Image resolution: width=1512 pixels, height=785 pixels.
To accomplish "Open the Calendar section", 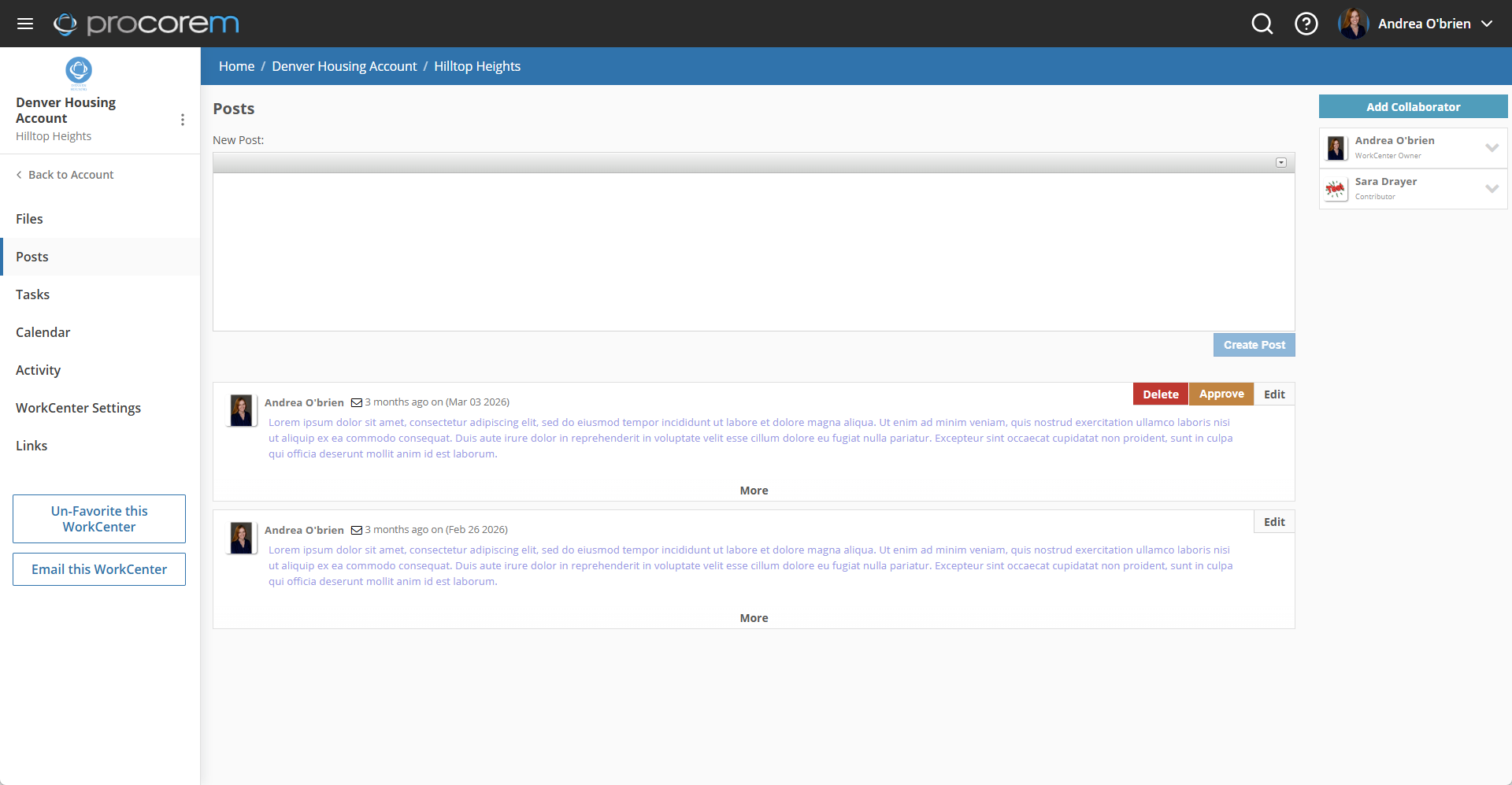I will [100, 332].
